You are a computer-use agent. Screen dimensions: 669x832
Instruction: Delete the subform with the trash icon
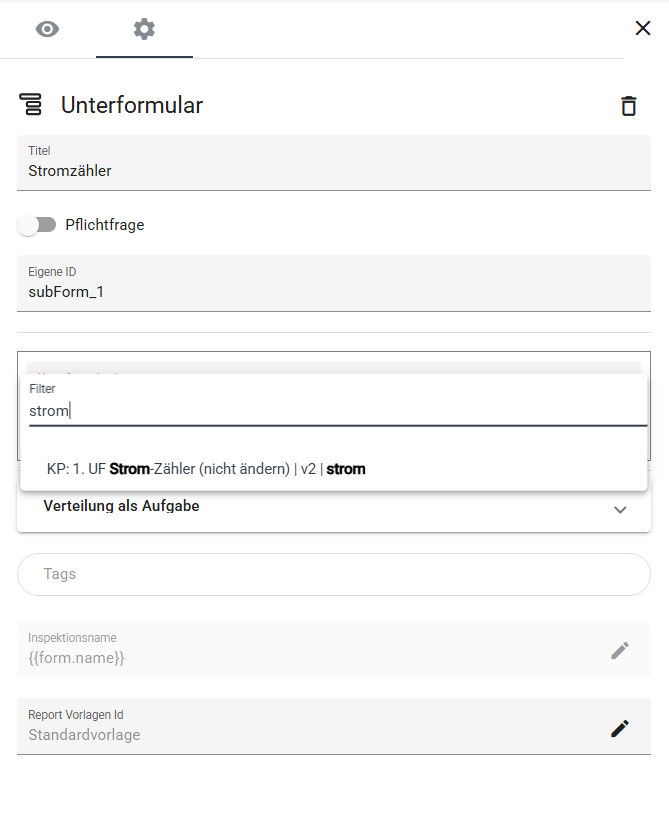(628, 105)
